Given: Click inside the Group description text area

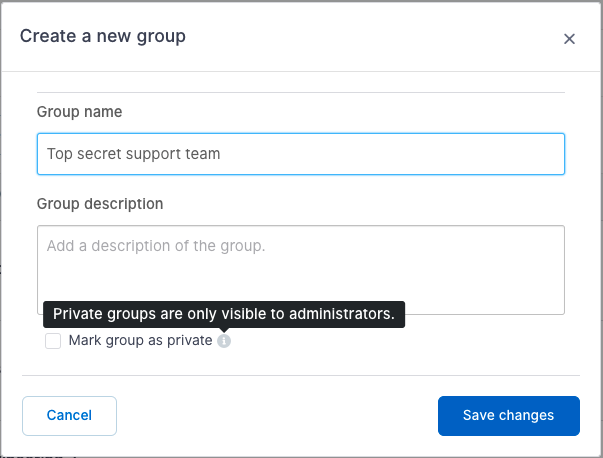Looking at the screenshot, I should point(301,270).
